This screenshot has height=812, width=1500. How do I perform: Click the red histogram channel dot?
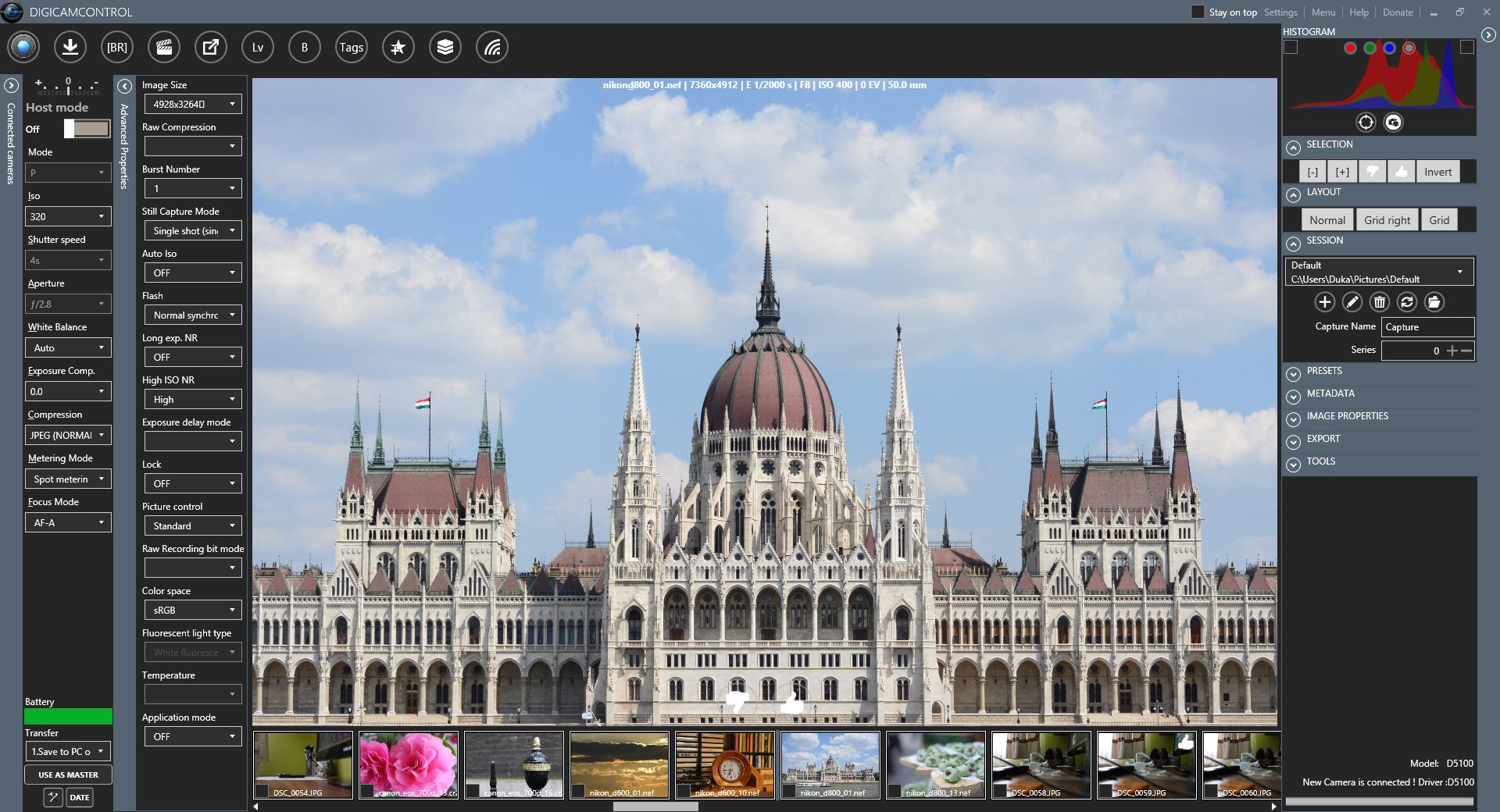[1350, 48]
